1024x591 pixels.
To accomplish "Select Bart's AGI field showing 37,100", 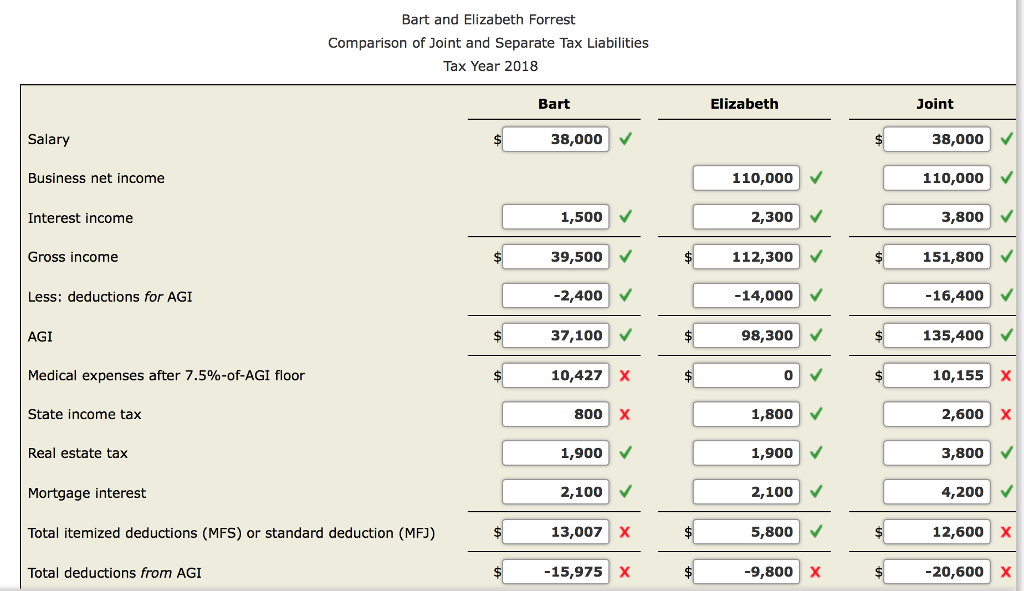I will tap(555, 336).
